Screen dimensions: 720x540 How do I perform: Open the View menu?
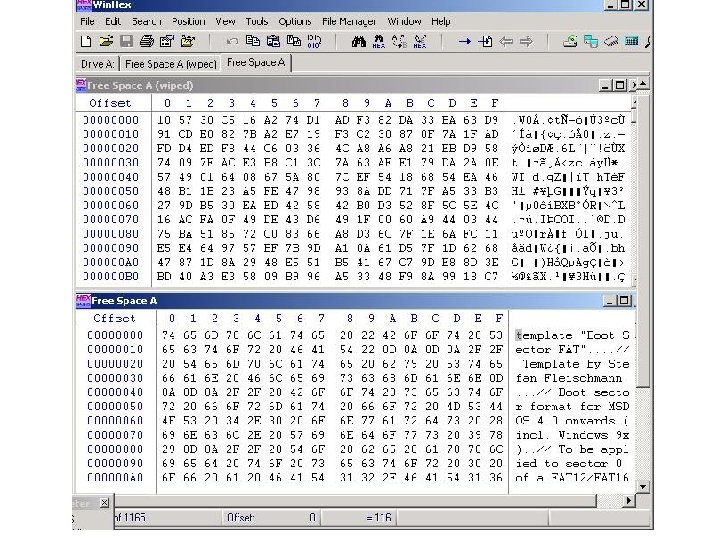click(225, 21)
